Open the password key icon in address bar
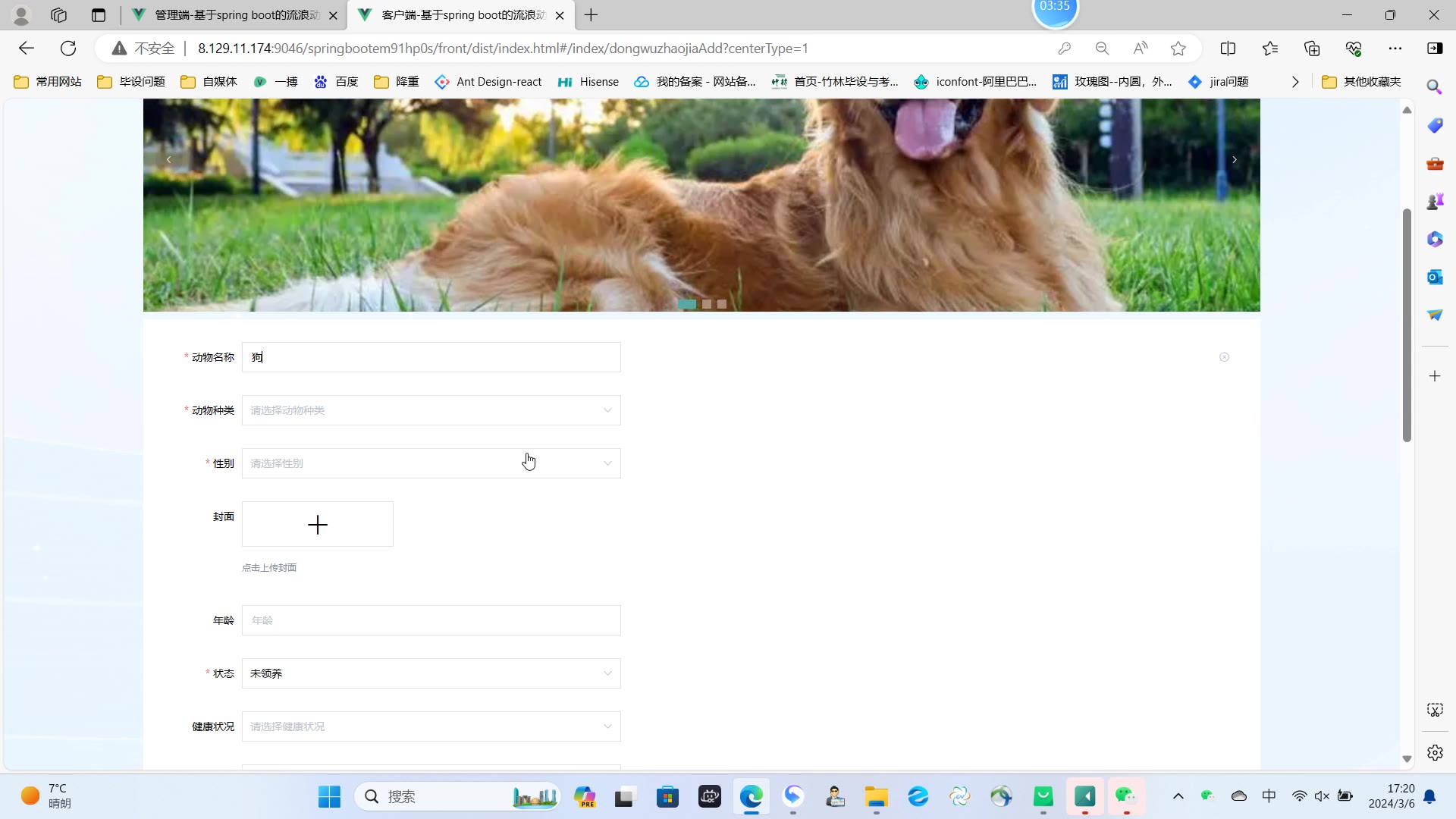Screen dimensions: 1456x819 point(1065,49)
